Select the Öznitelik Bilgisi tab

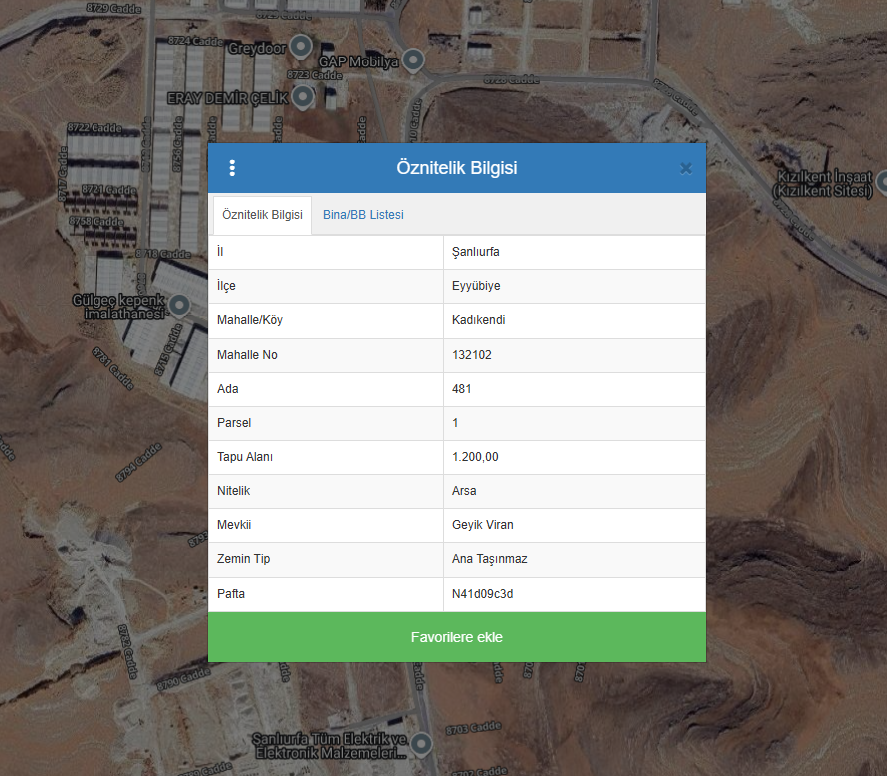point(262,215)
